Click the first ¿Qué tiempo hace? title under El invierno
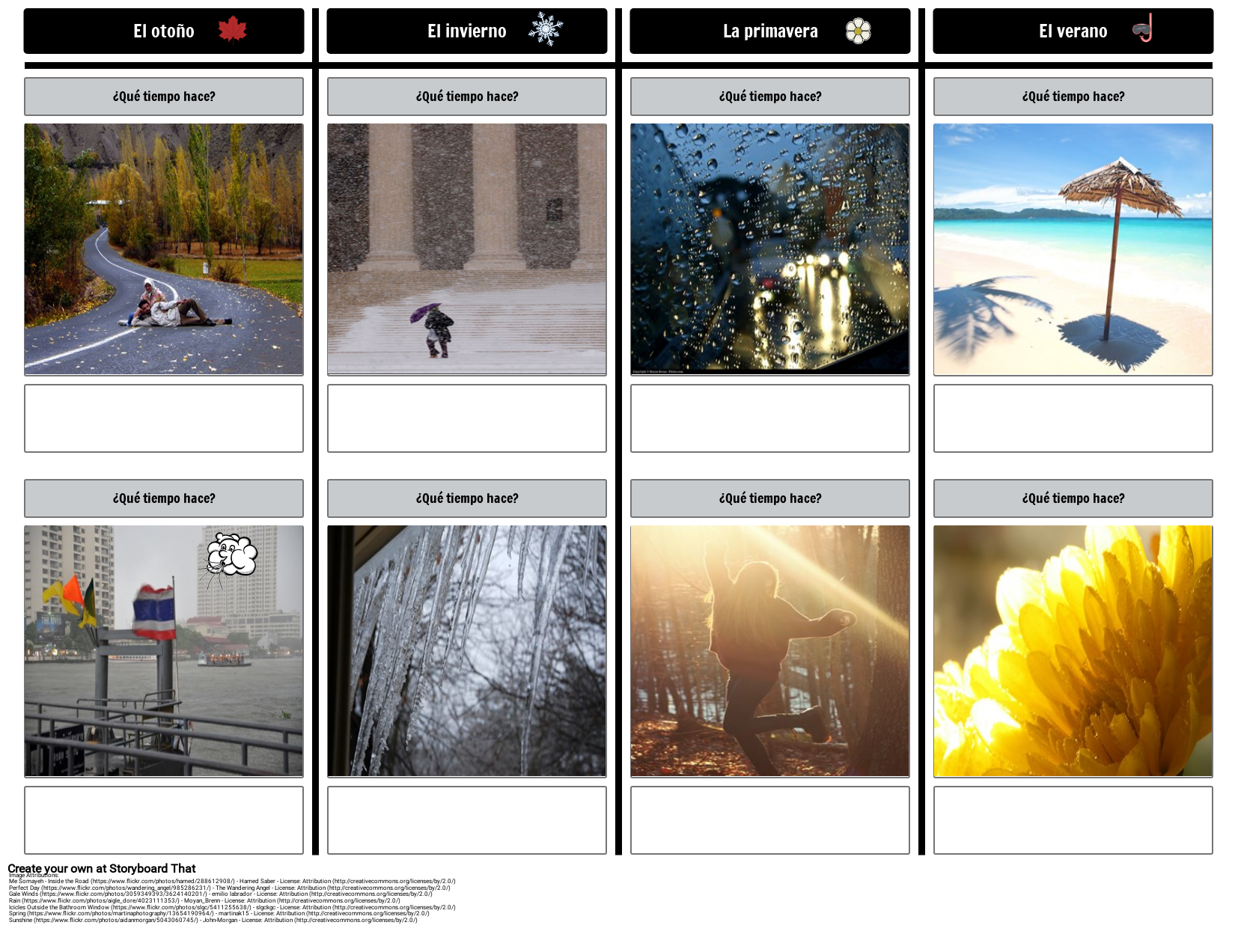The width and height of the screenshot is (1238, 952). tap(466, 96)
